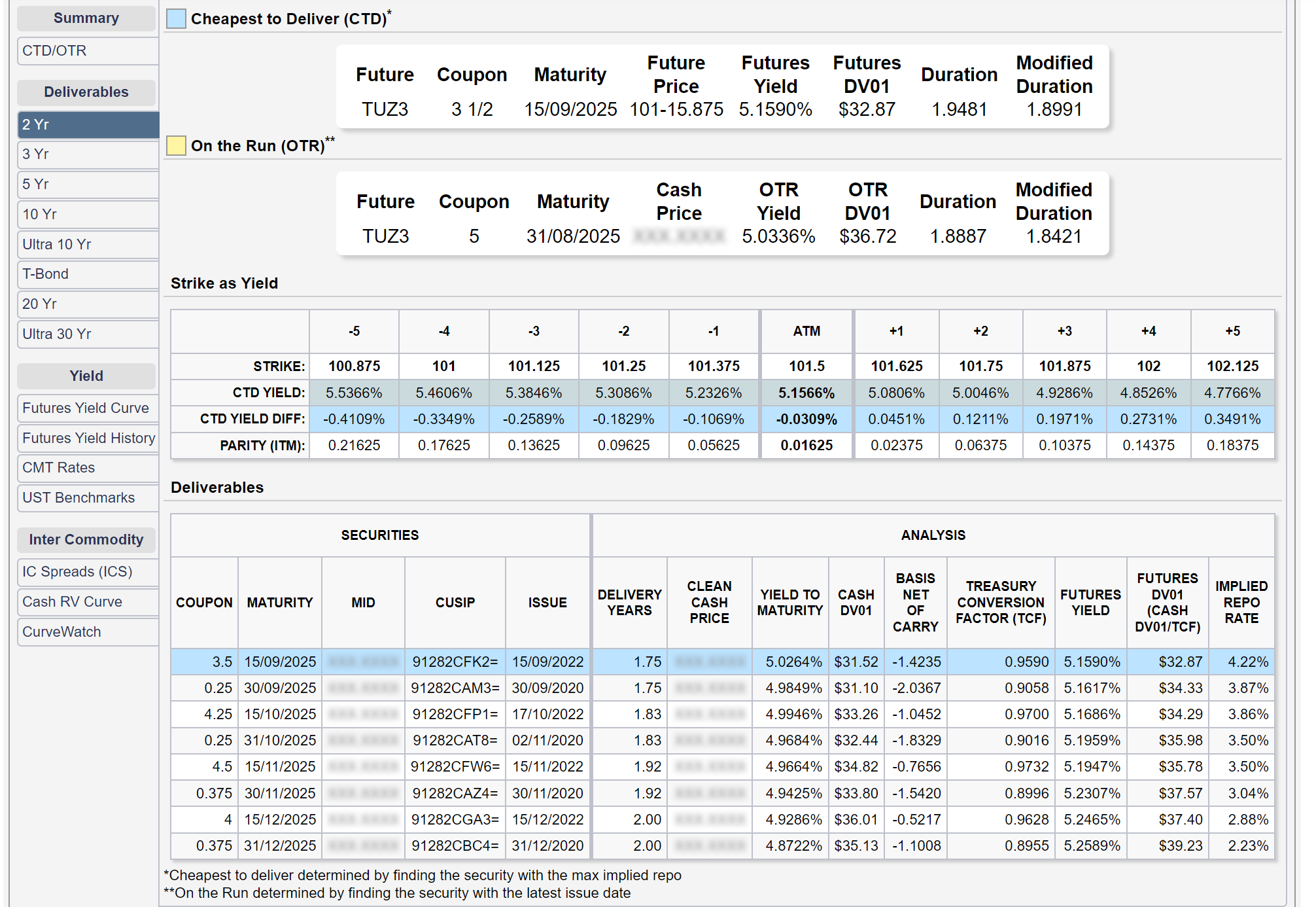Click the COUPON column header

(204, 603)
